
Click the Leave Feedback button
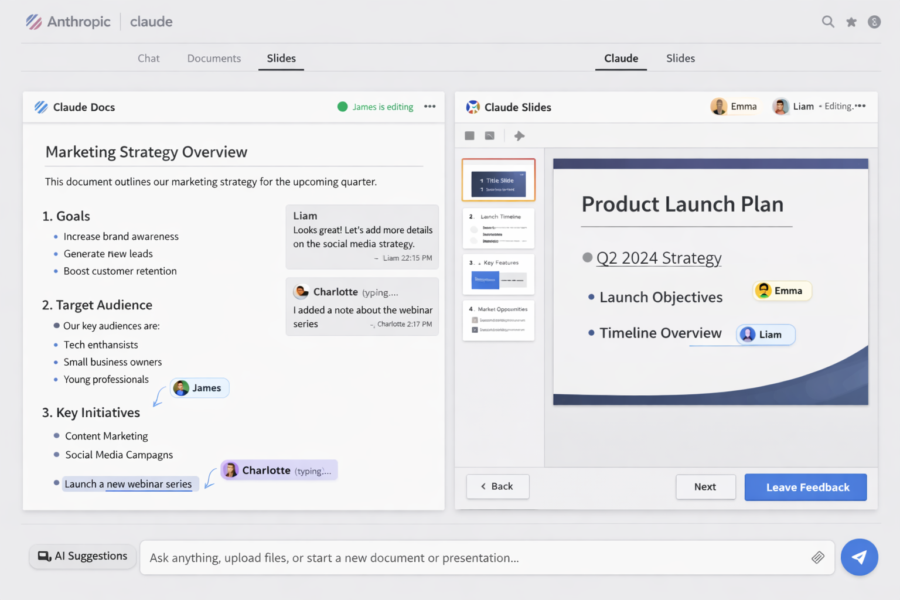[x=806, y=487]
